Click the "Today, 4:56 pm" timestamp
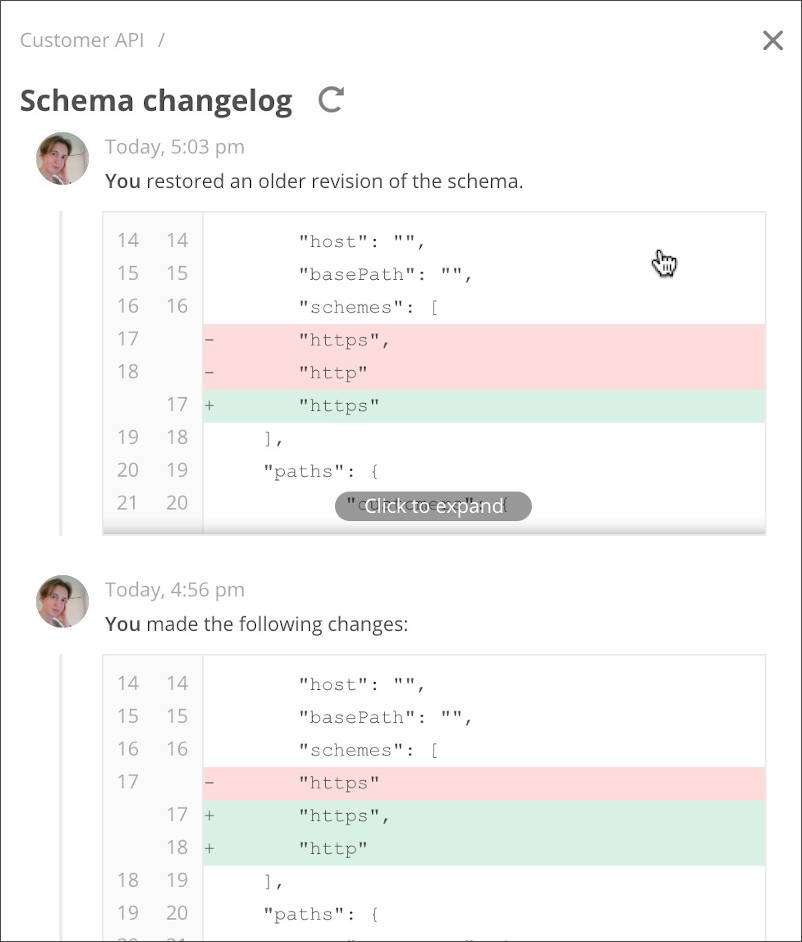The width and height of the screenshot is (802, 942). (x=175, y=589)
